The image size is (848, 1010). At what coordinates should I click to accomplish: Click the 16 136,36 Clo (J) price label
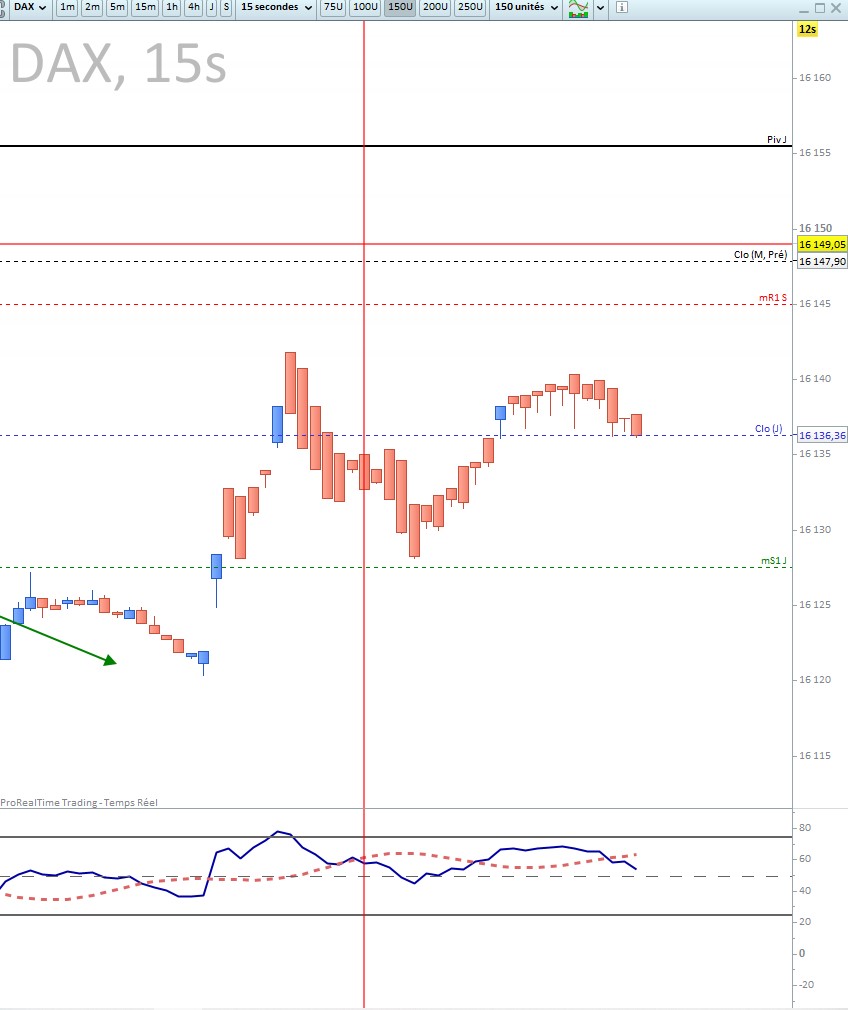(822, 435)
